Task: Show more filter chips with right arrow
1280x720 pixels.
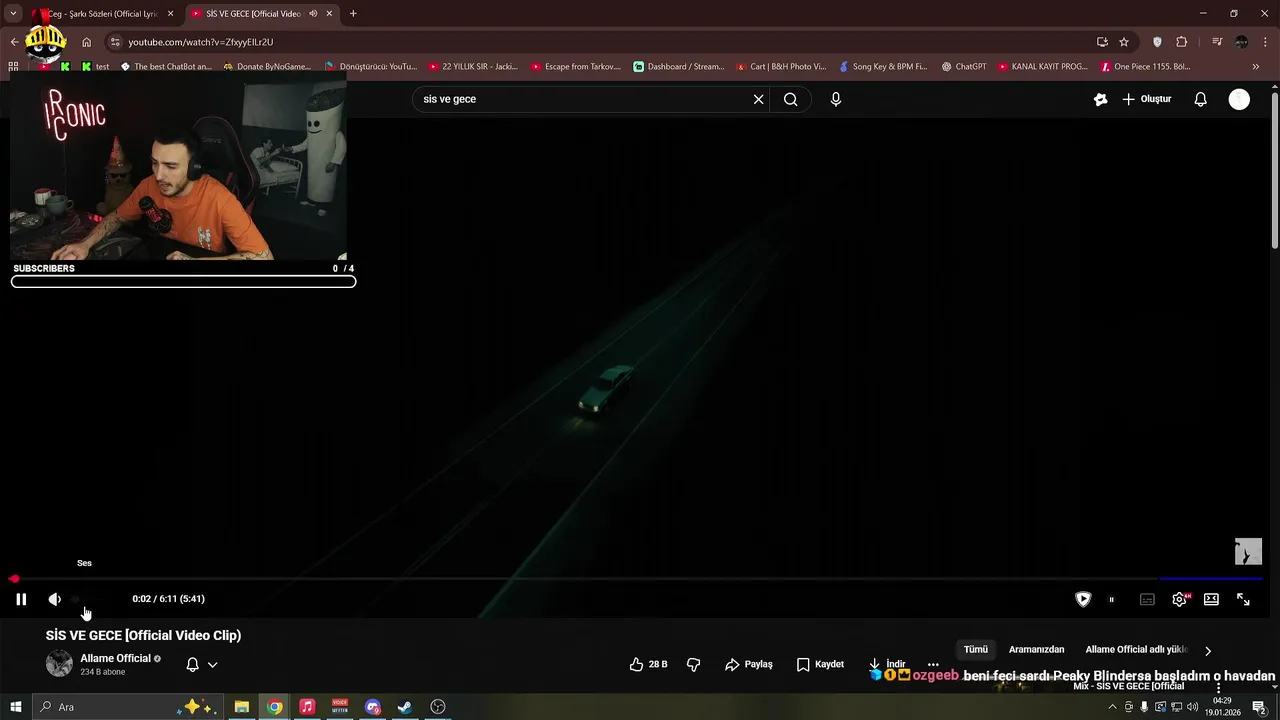Action: [x=1208, y=651]
